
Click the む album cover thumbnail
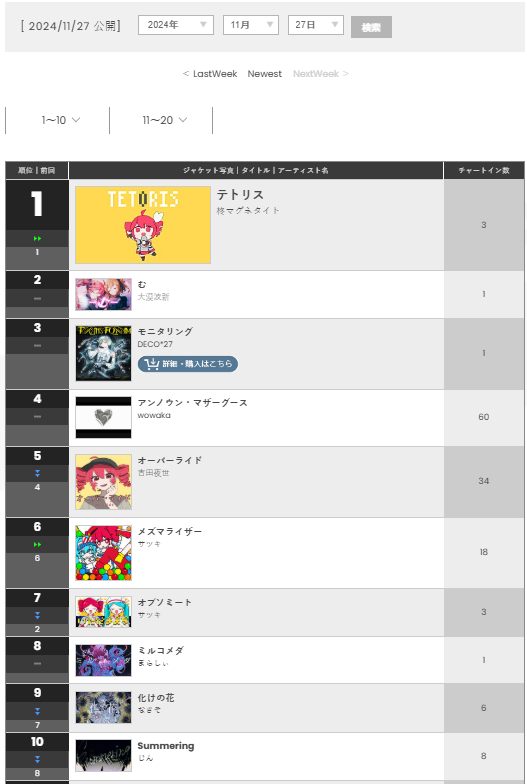click(x=104, y=294)
